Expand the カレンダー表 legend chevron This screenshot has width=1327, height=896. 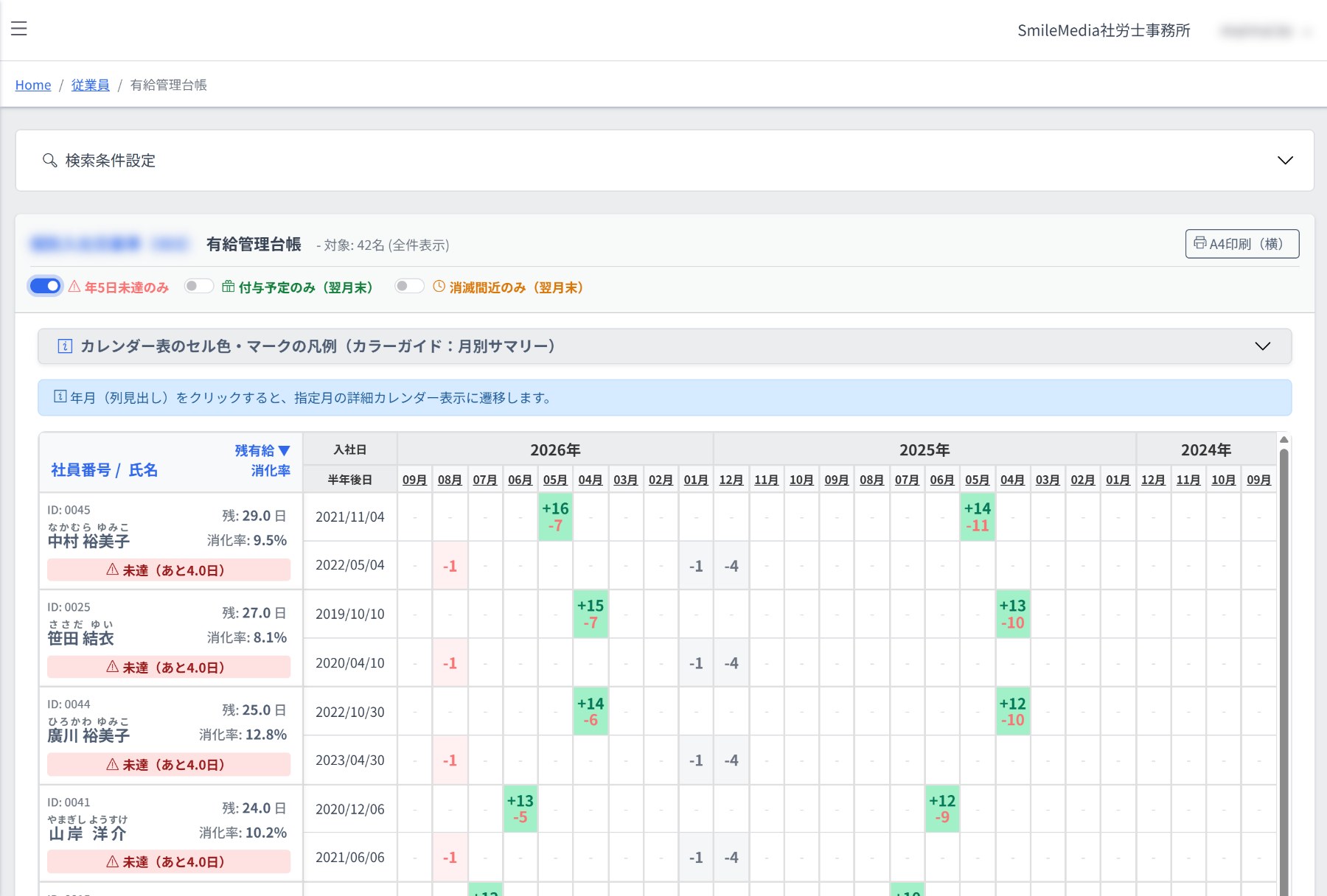1263,346
